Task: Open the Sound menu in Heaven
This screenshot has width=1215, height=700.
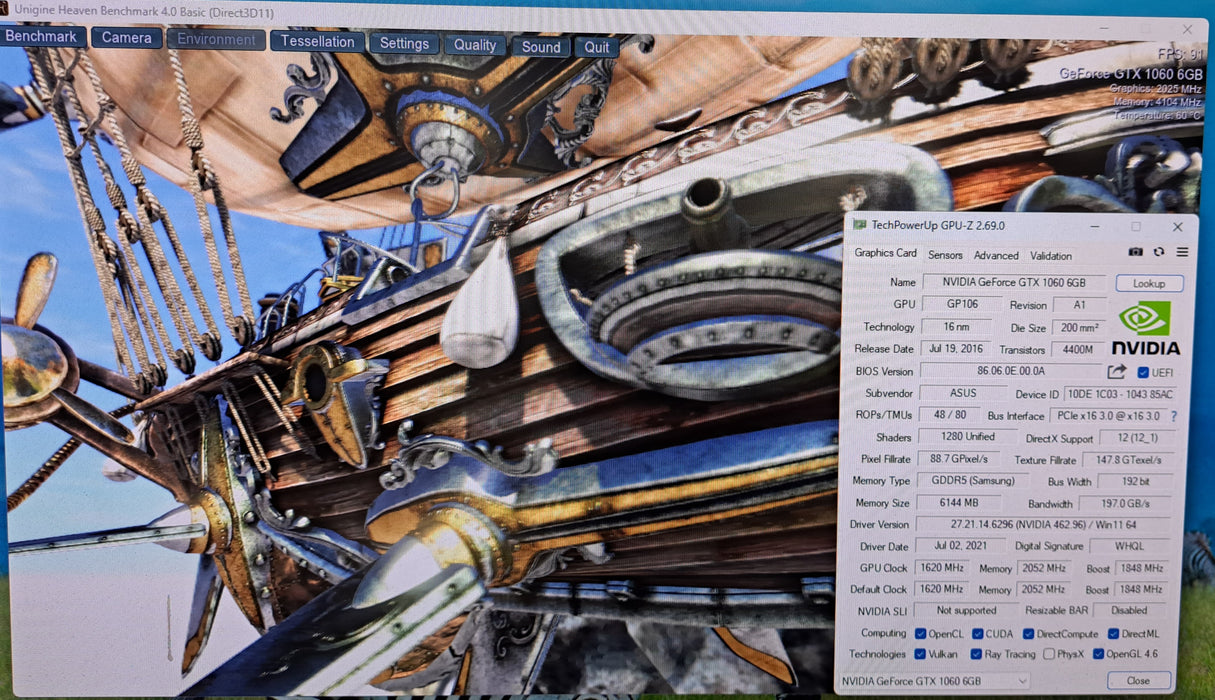Action: click(541, 47)
